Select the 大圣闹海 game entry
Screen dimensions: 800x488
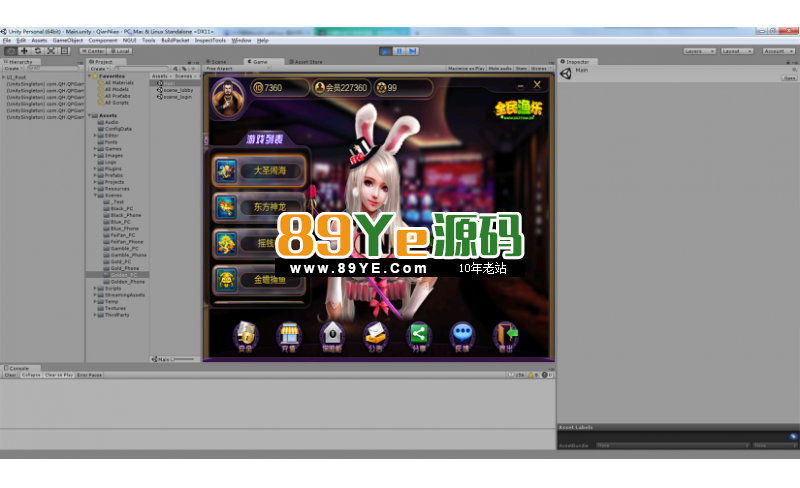pos(259,170)
